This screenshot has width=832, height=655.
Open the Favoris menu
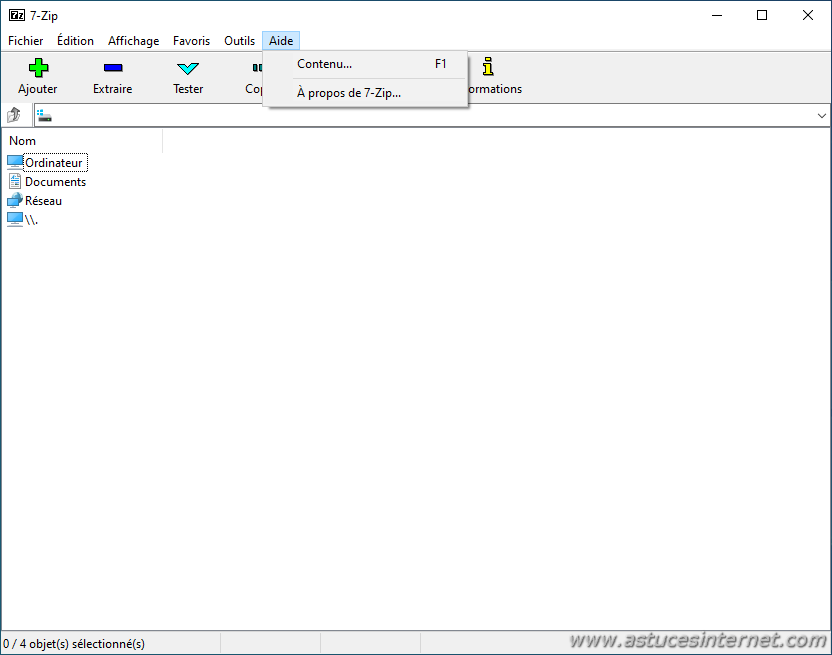click(x=191, y=41)
